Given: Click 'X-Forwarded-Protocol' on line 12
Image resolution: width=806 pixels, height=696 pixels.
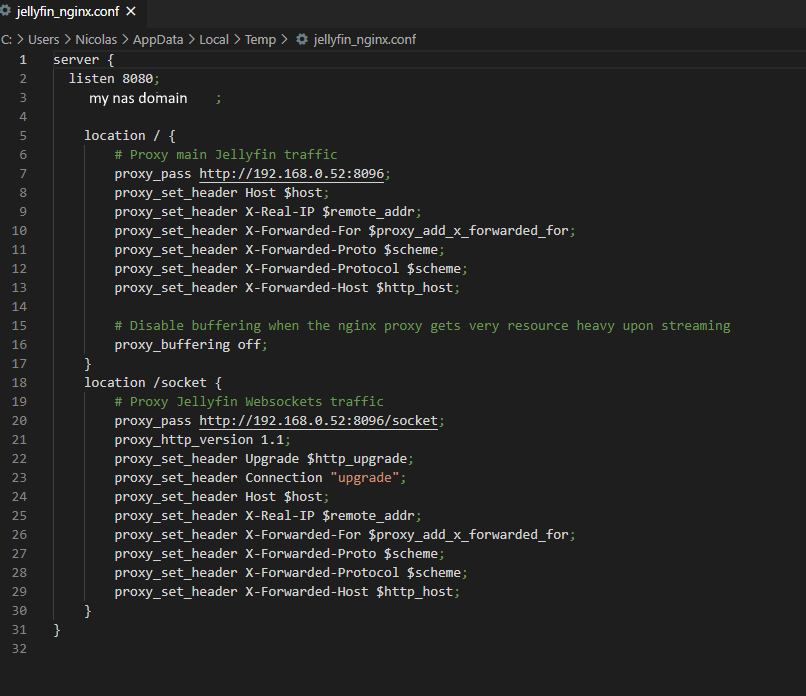Looking at the screenshot, I should [x=322, y=269].
